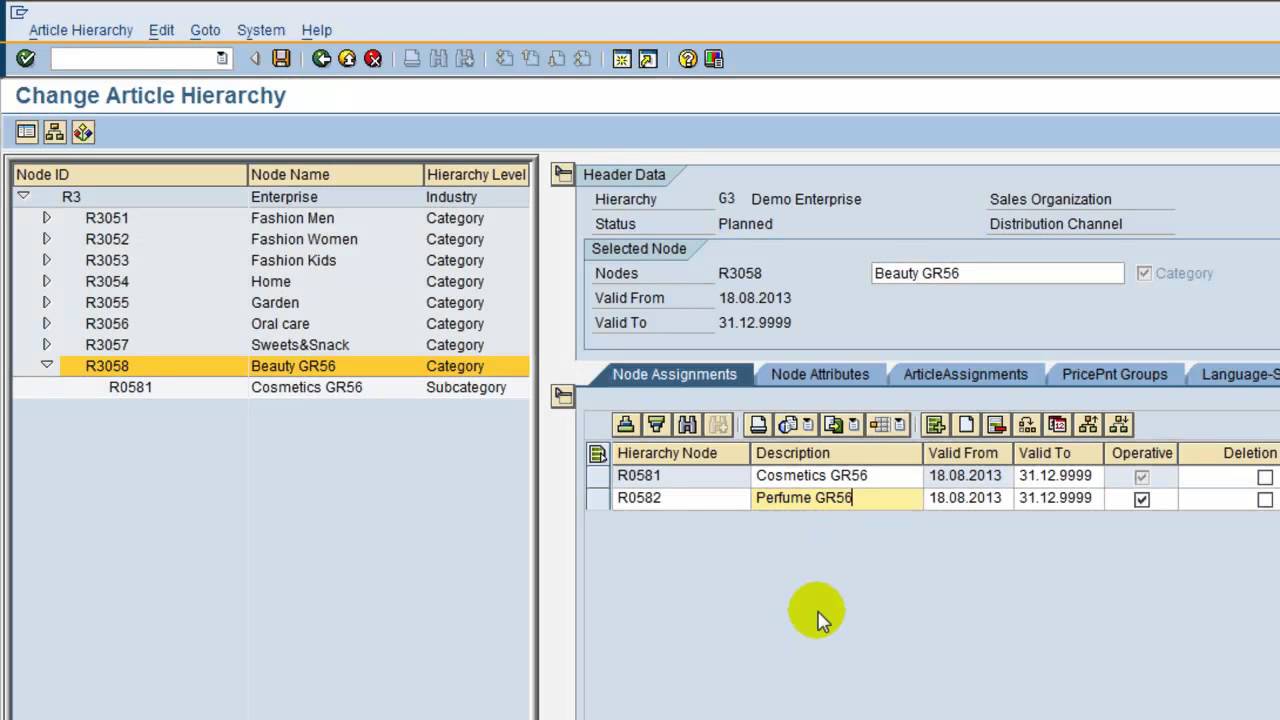This screenshot has width=1280, height=720.
Task: Toggle Operative checkbox for R0582 row
Action: point(1141,499)
